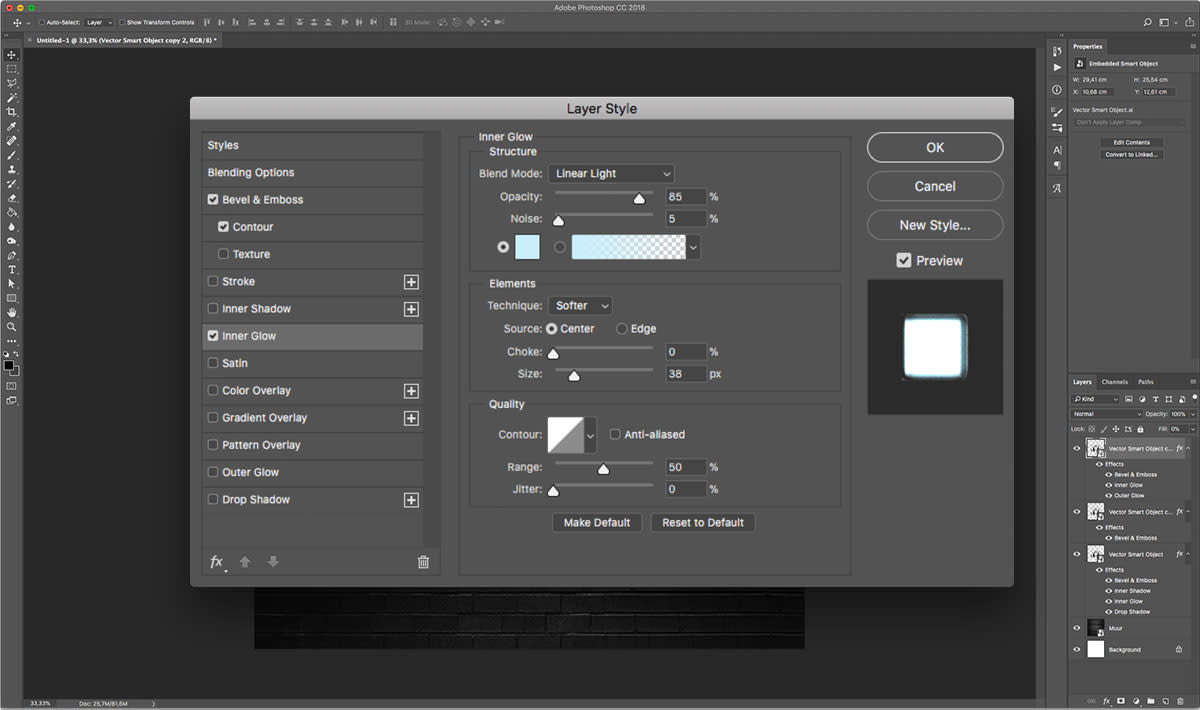The height and width of the screenshot is (710, 1200).
Task: Click the light blue glow color swatch
Action: tap(527, 247)
